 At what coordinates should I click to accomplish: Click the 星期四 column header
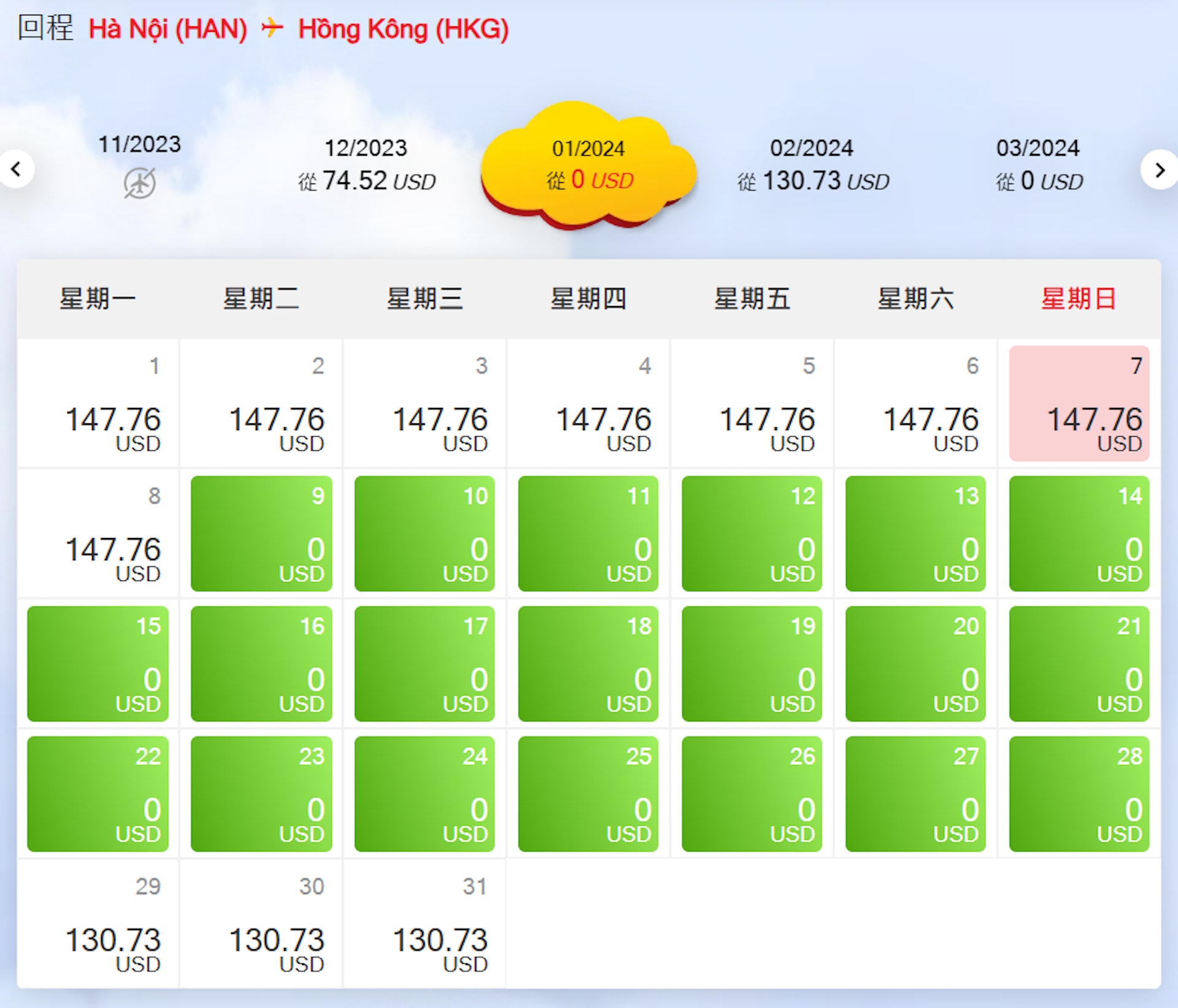589,299
